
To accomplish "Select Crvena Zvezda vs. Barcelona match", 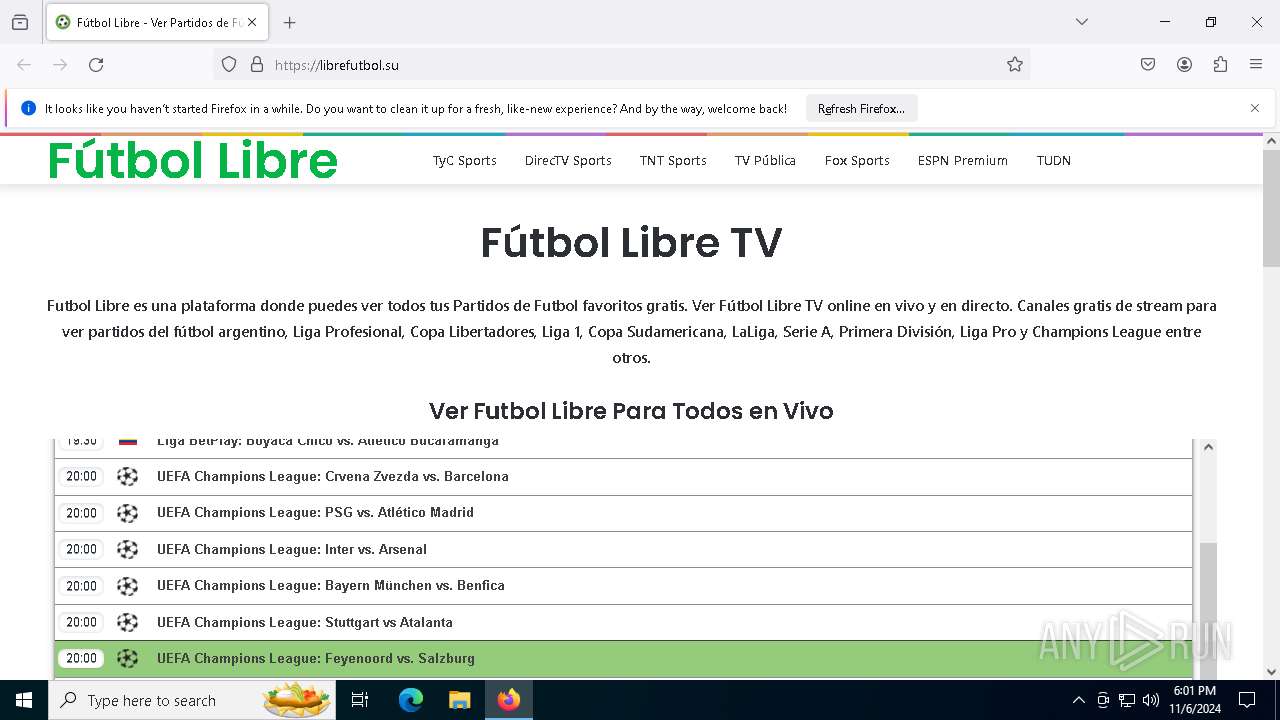I will click(x=623, y=477).
